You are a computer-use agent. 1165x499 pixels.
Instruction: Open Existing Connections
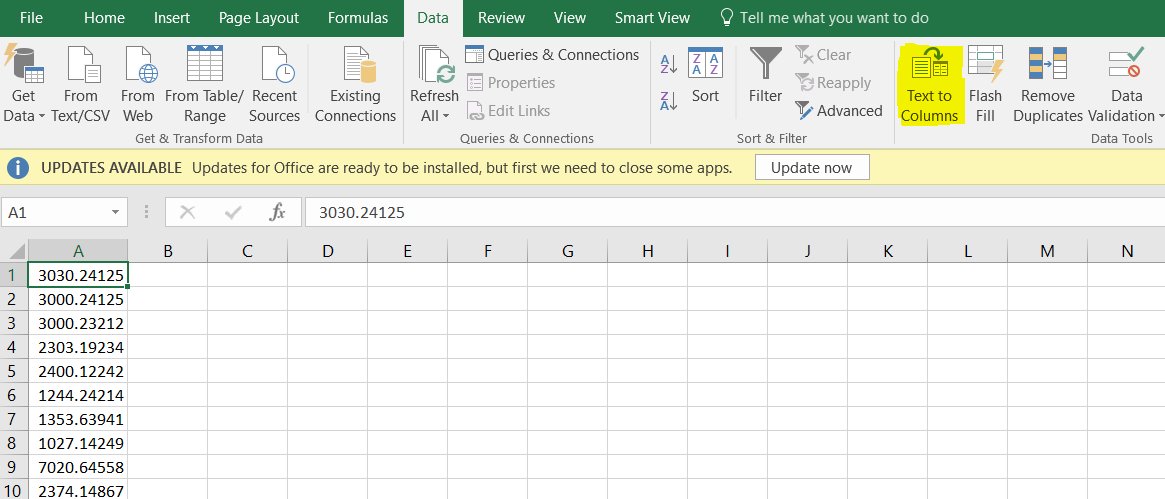(355, 84)
